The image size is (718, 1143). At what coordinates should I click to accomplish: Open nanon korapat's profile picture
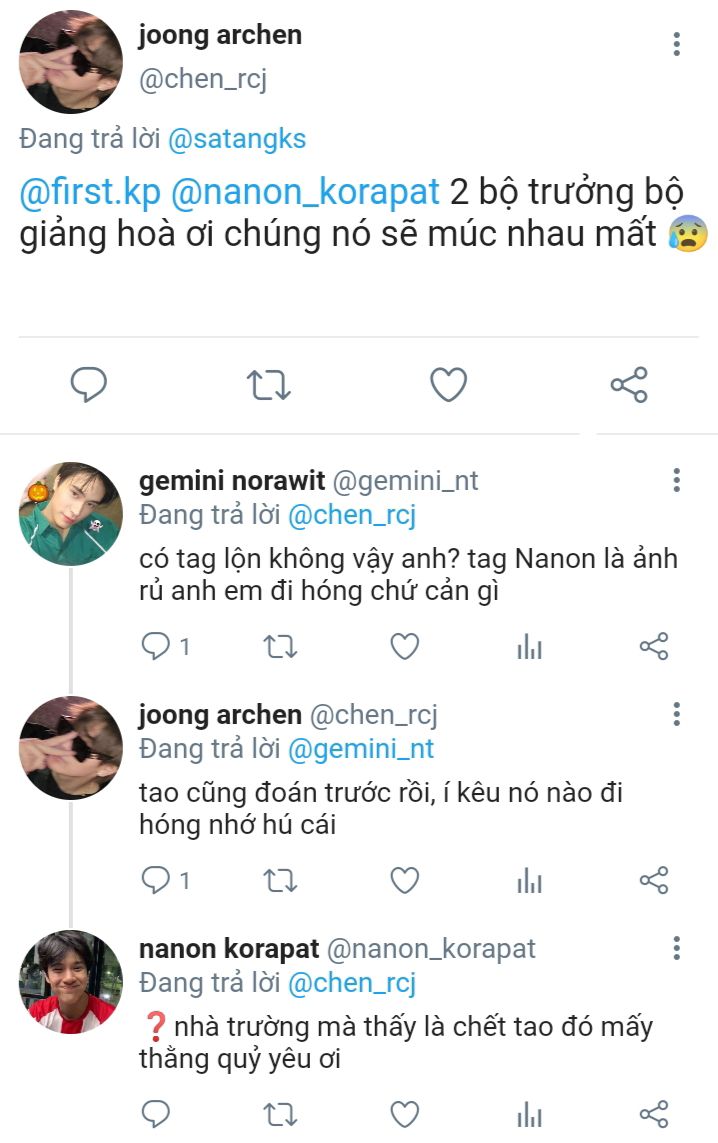[70, 982]
